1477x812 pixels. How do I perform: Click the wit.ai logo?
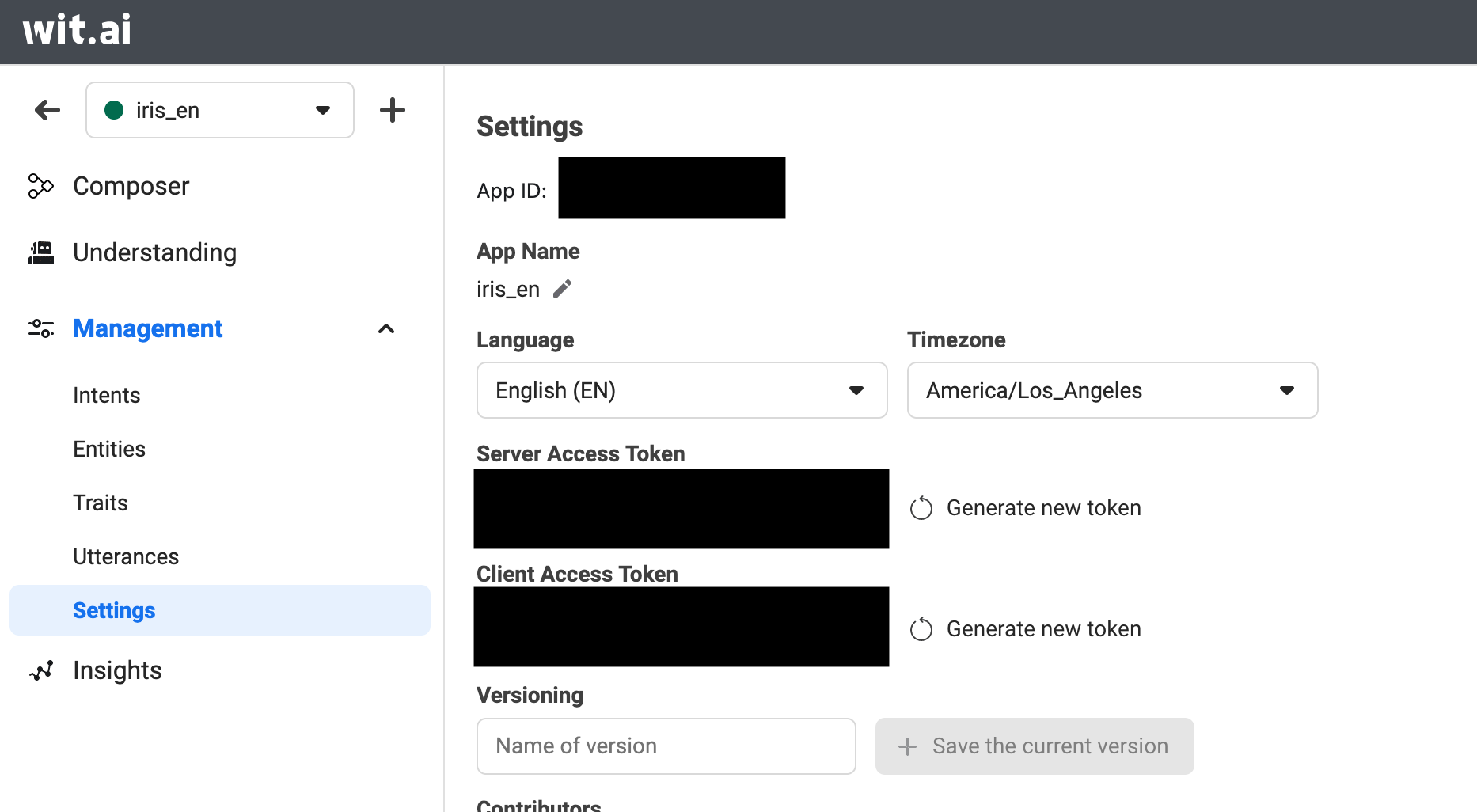pyautogui.click(x=77, y=31)
